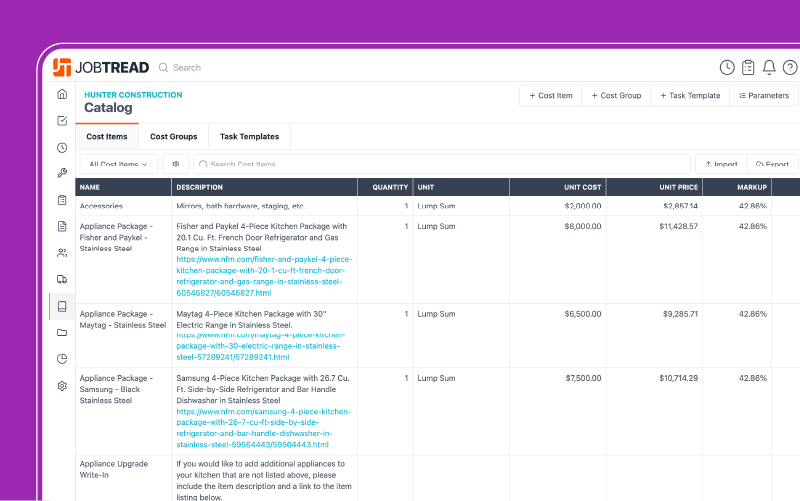The image size is (800, 501).
Task: Click the Export button
Action: (772, 164)
